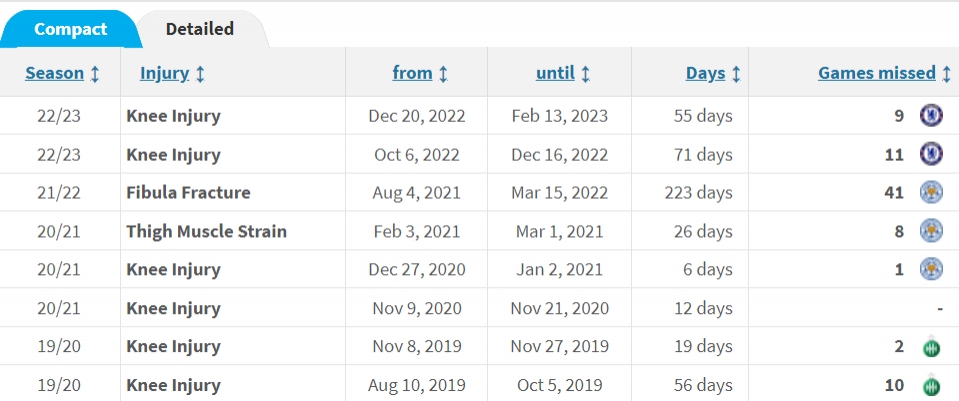
Task: Click the Leicester crest in the Thigh Muscle Strain row
Action: (931, 231)
